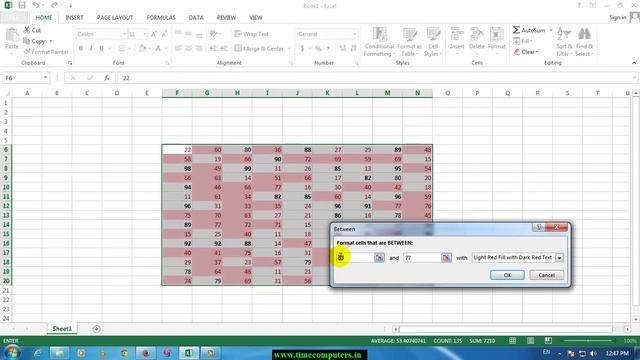Click Decrease Font Size icon
This screenshot has width=640, height=360.
[164, 34]
